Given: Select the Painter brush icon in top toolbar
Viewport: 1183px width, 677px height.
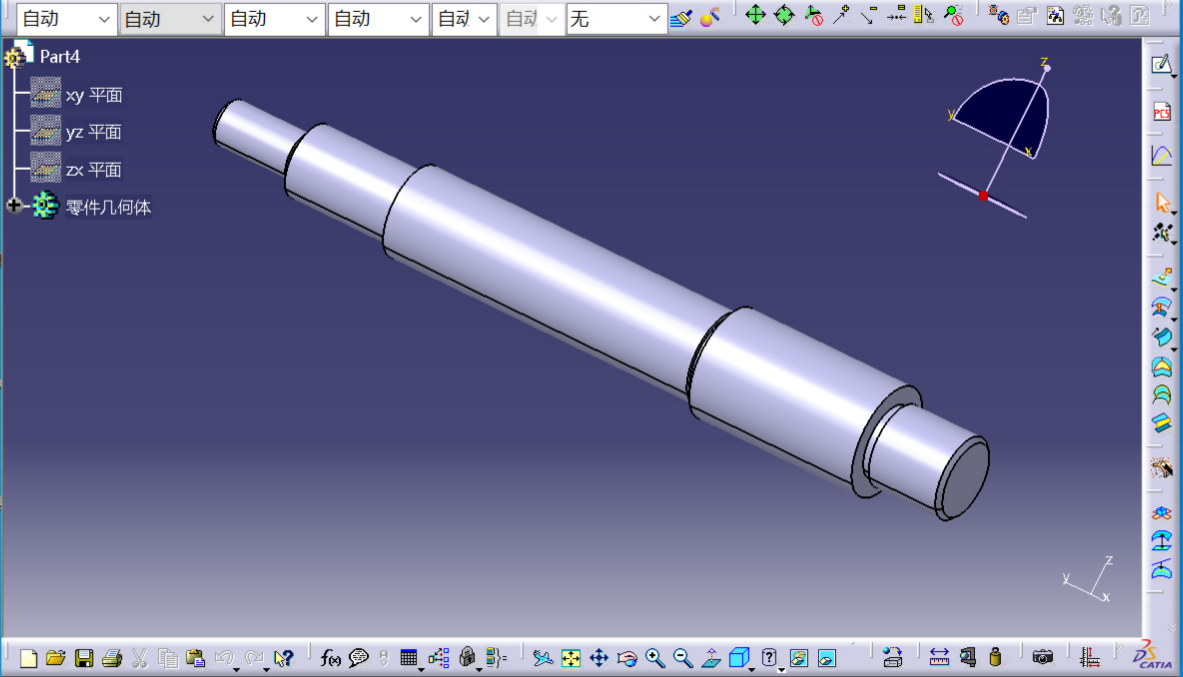Looking at the screenshot, I should coord(681,17).
